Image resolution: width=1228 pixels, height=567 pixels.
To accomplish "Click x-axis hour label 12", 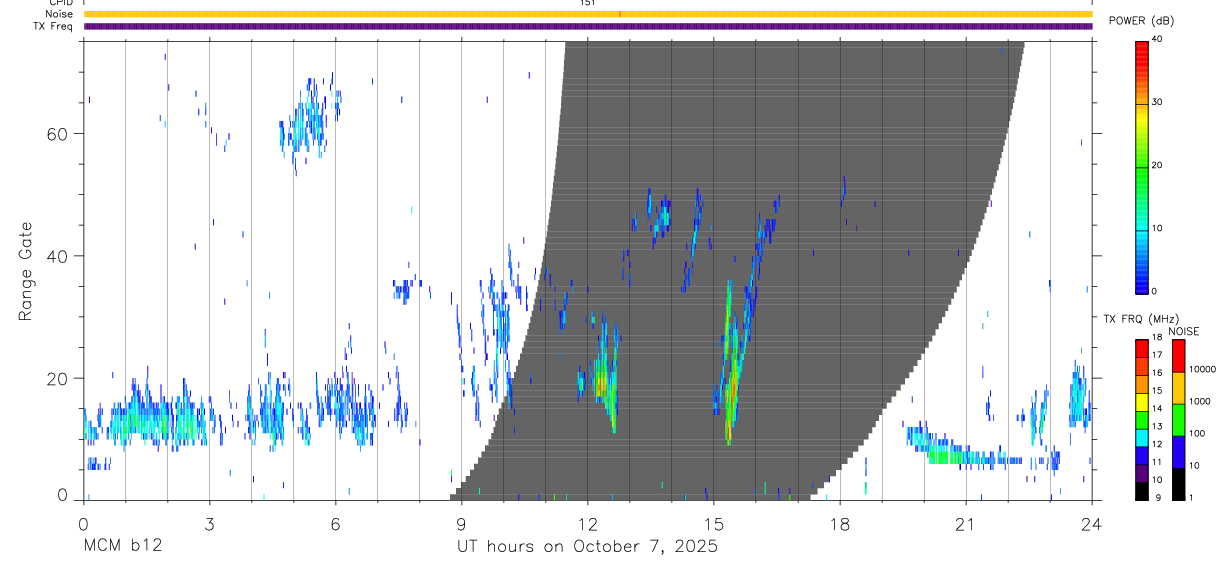I will click(x=587, y=523).
